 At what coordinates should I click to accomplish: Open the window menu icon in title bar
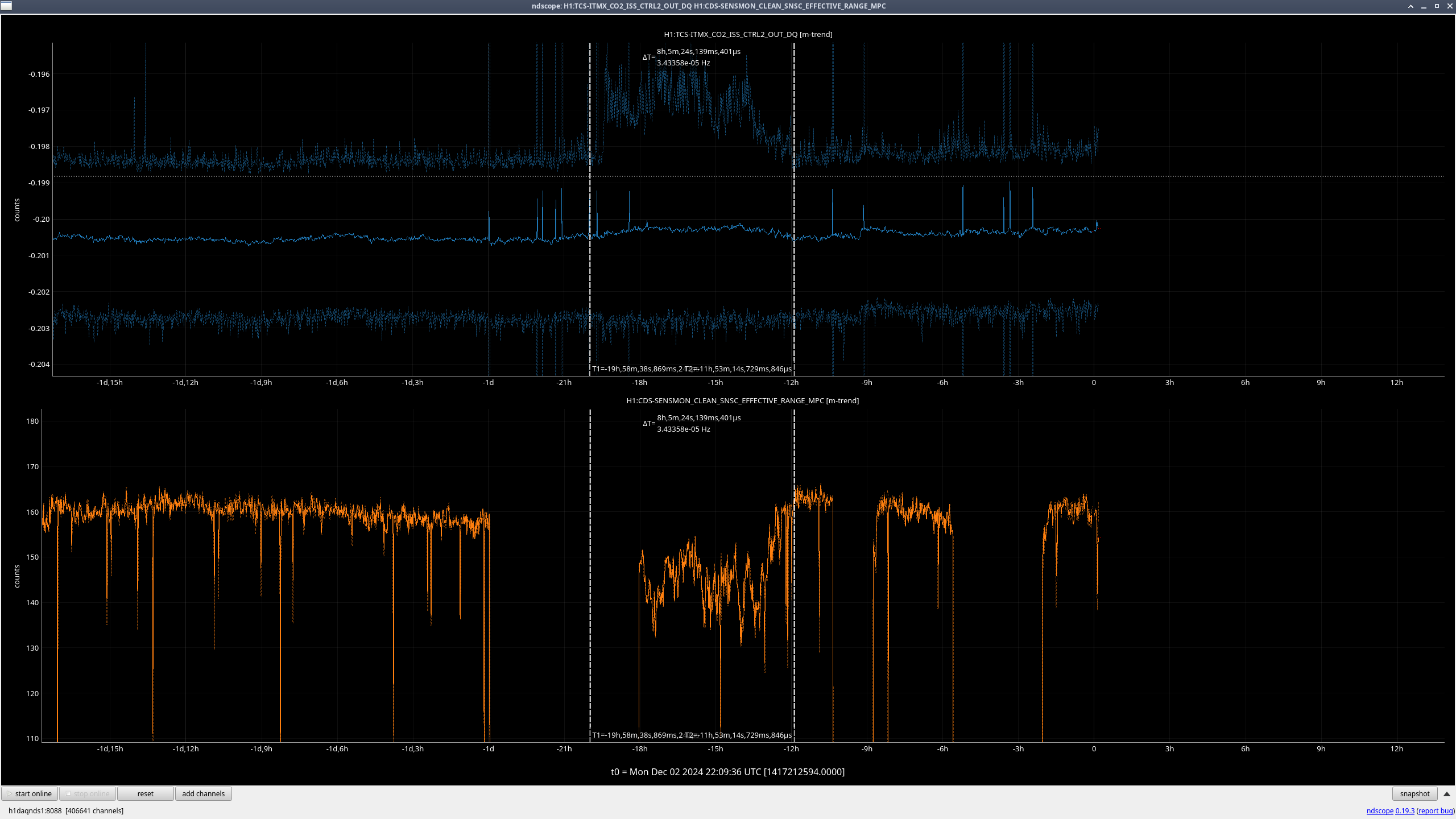tap(6, 6)
